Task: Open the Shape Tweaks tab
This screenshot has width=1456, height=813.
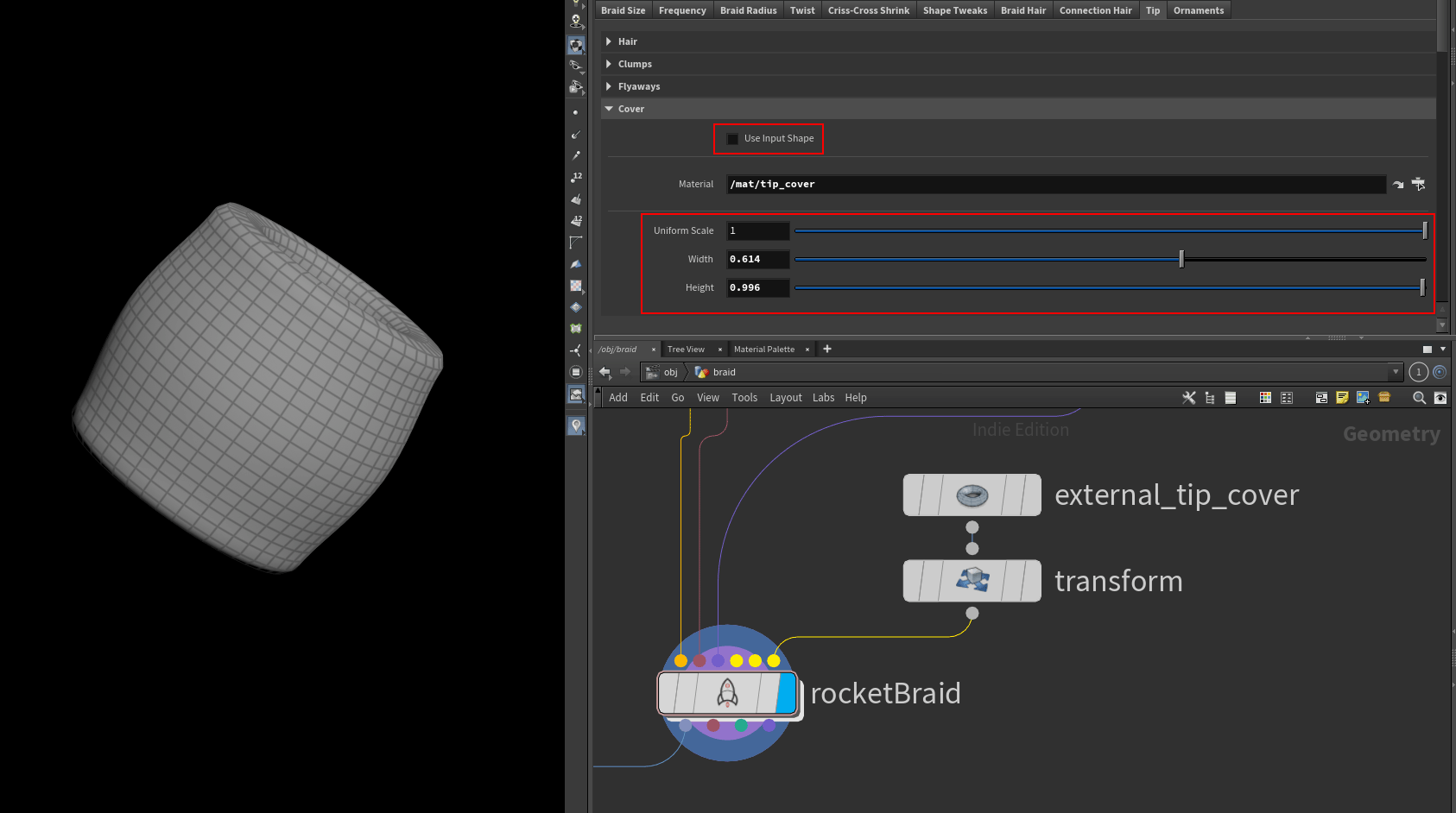Action: pos(954,10)
